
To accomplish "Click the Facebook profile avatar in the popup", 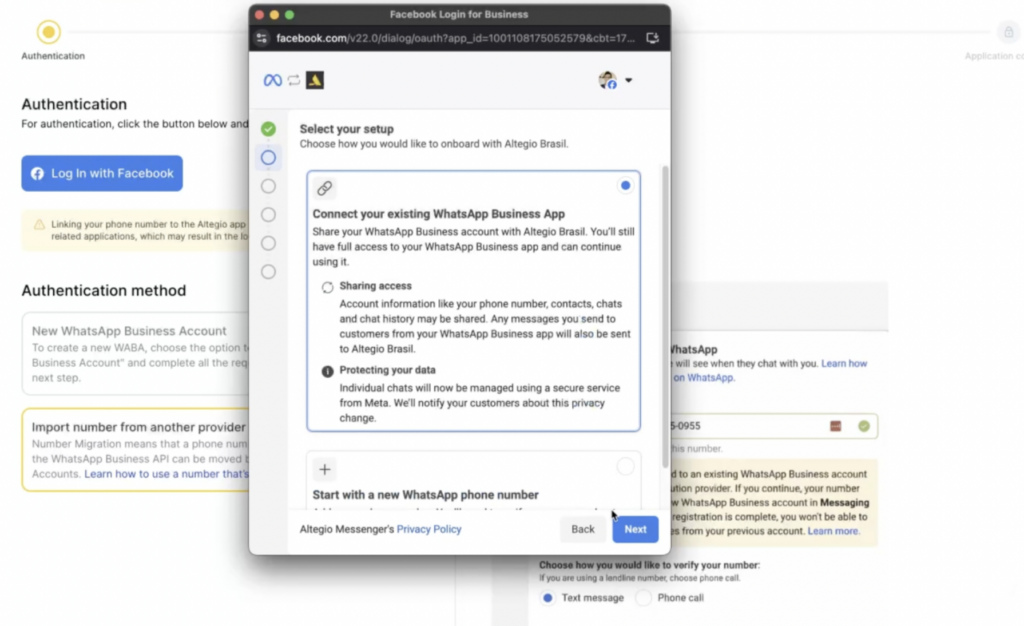I will (607, 80).
